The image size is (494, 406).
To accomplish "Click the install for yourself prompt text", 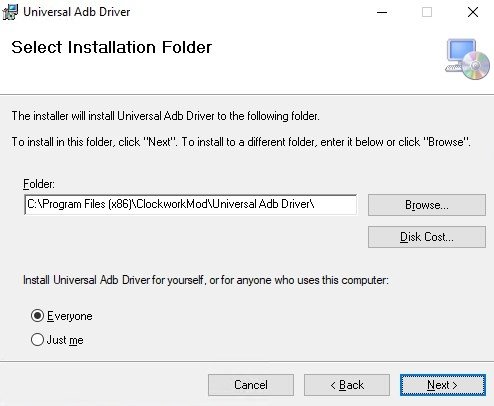I will [206, 280].
